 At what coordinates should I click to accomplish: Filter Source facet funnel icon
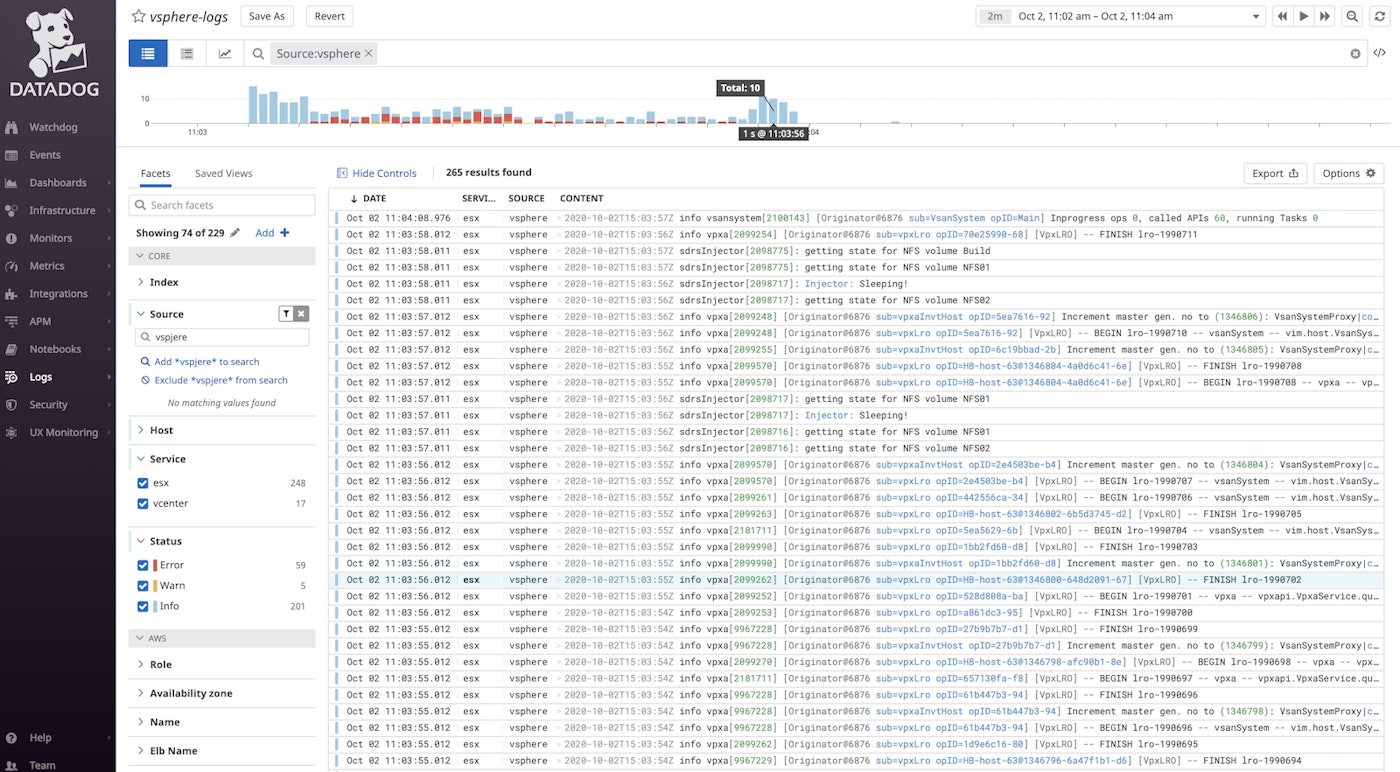point(286,314)
